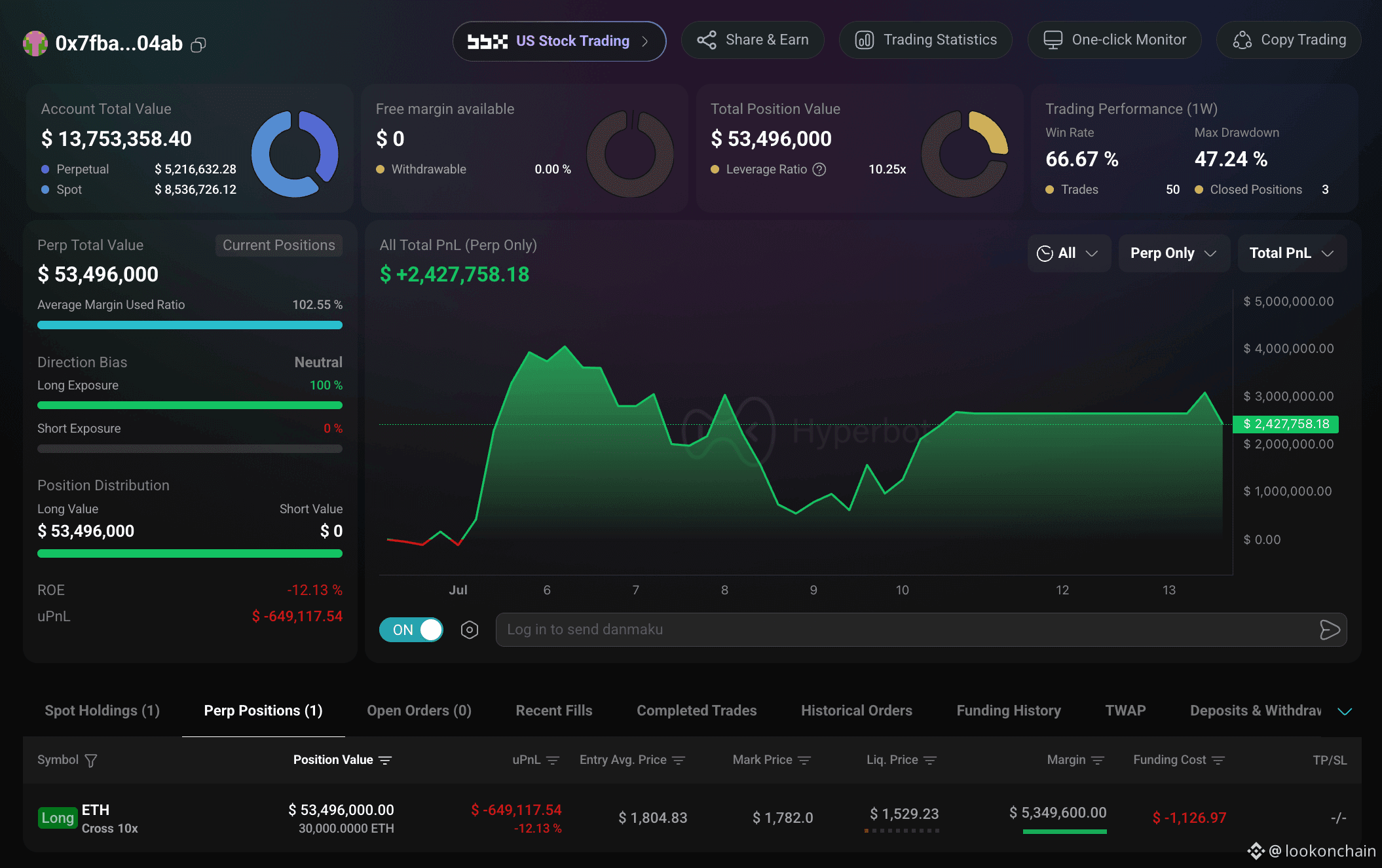Toggle the danmaku ON switch
Image resolution: width=1382 pixels, height=868 pixels.
tap(411, 630)
